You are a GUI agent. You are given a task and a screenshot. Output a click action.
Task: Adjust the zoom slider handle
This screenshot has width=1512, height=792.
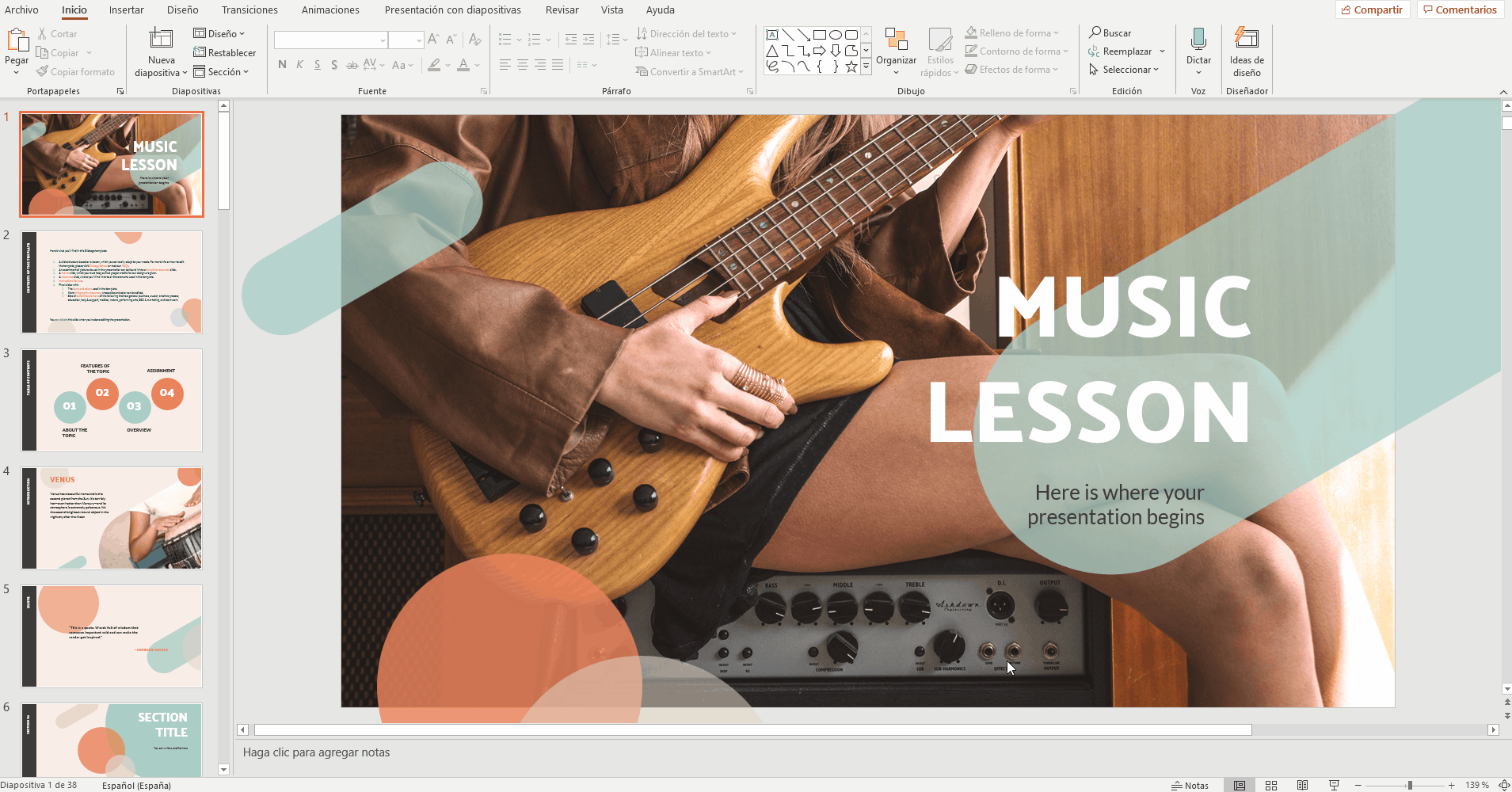tap(1410, 785)
